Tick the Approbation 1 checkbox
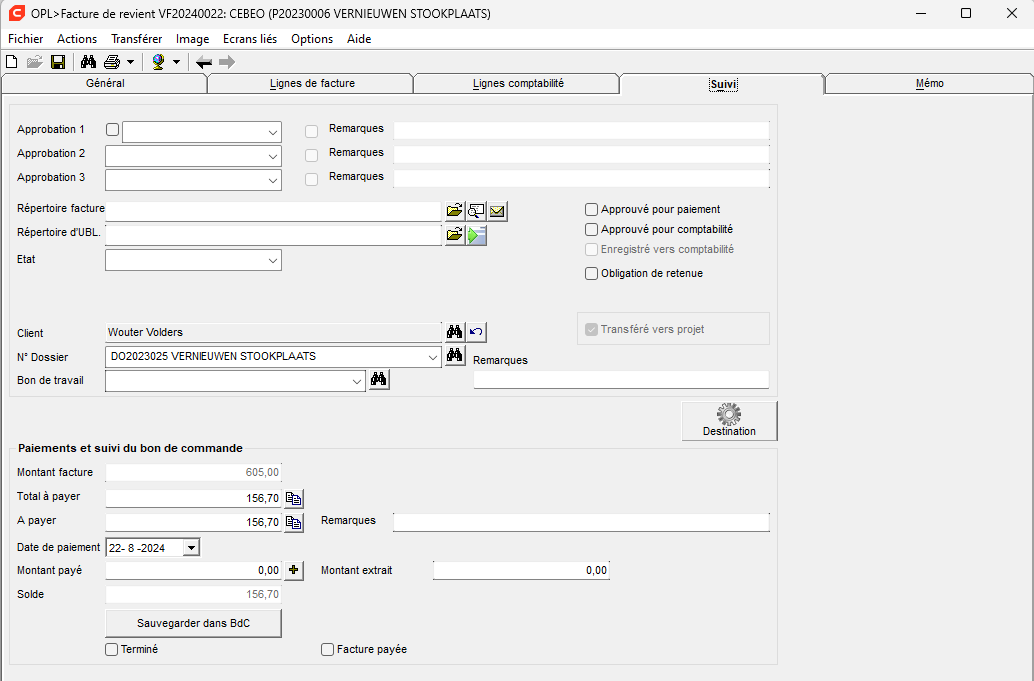 [113, 129]
